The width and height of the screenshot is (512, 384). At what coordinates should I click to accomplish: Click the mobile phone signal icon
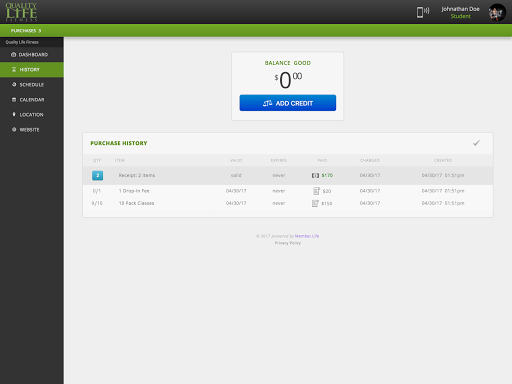423,12
